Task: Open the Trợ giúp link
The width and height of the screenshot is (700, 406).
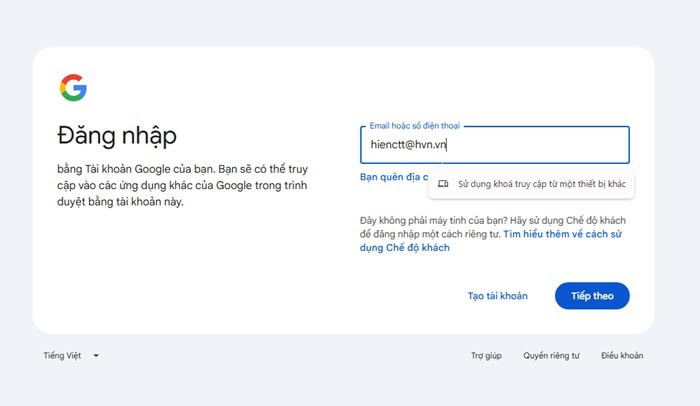Action: pyautogui.click(x=486, y=356)
